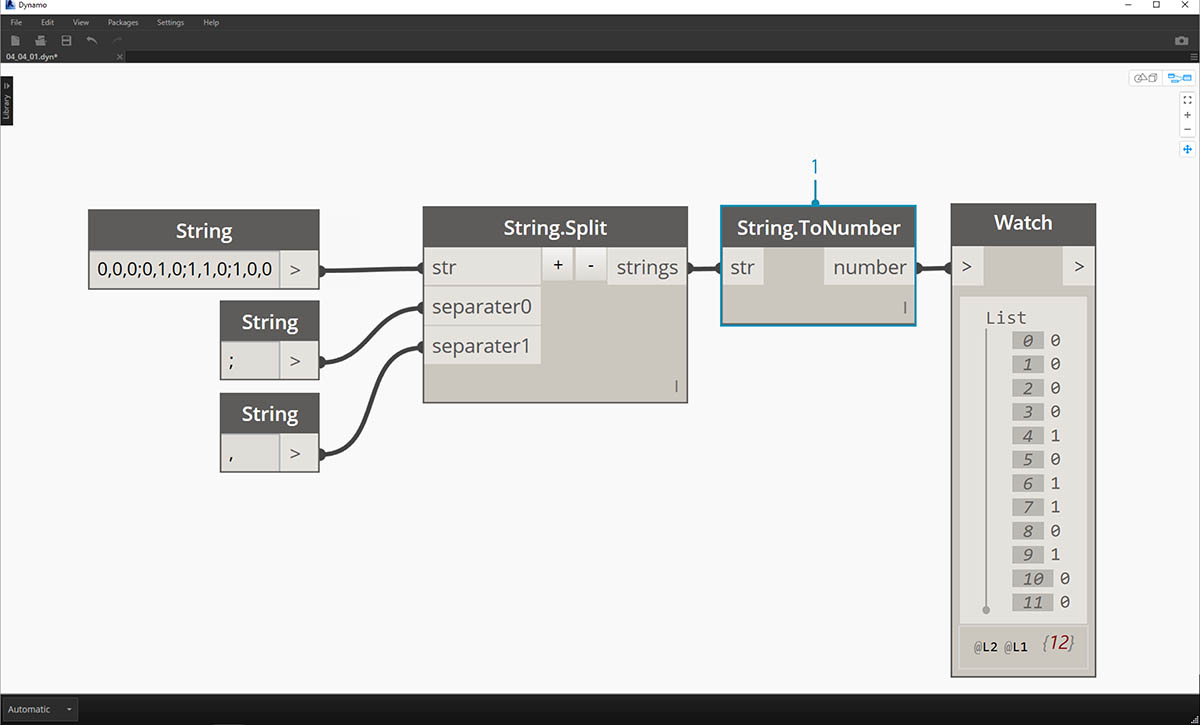Expand the collapsed Library side panel
The image size is (1200, 725).
(x=6, y=102)
